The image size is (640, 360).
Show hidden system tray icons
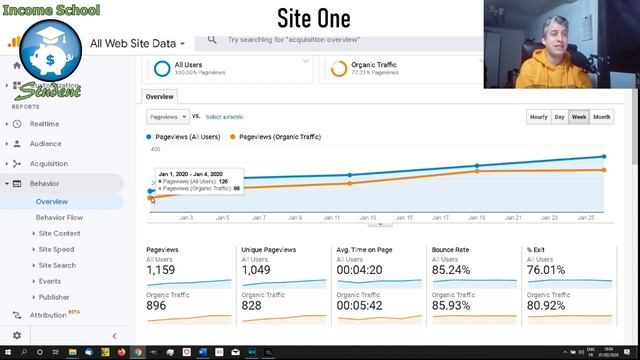[565, 352]
